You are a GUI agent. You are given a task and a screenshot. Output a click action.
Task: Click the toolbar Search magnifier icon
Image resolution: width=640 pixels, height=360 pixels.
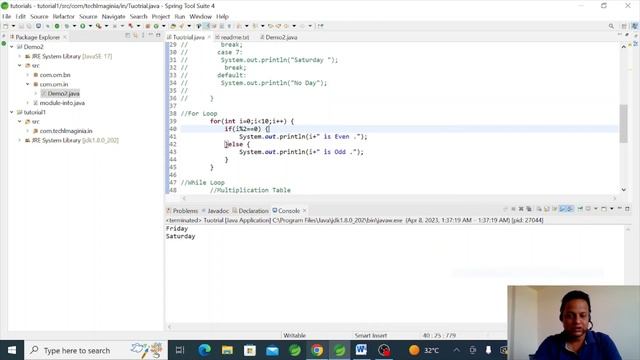[x=611, y=26]
